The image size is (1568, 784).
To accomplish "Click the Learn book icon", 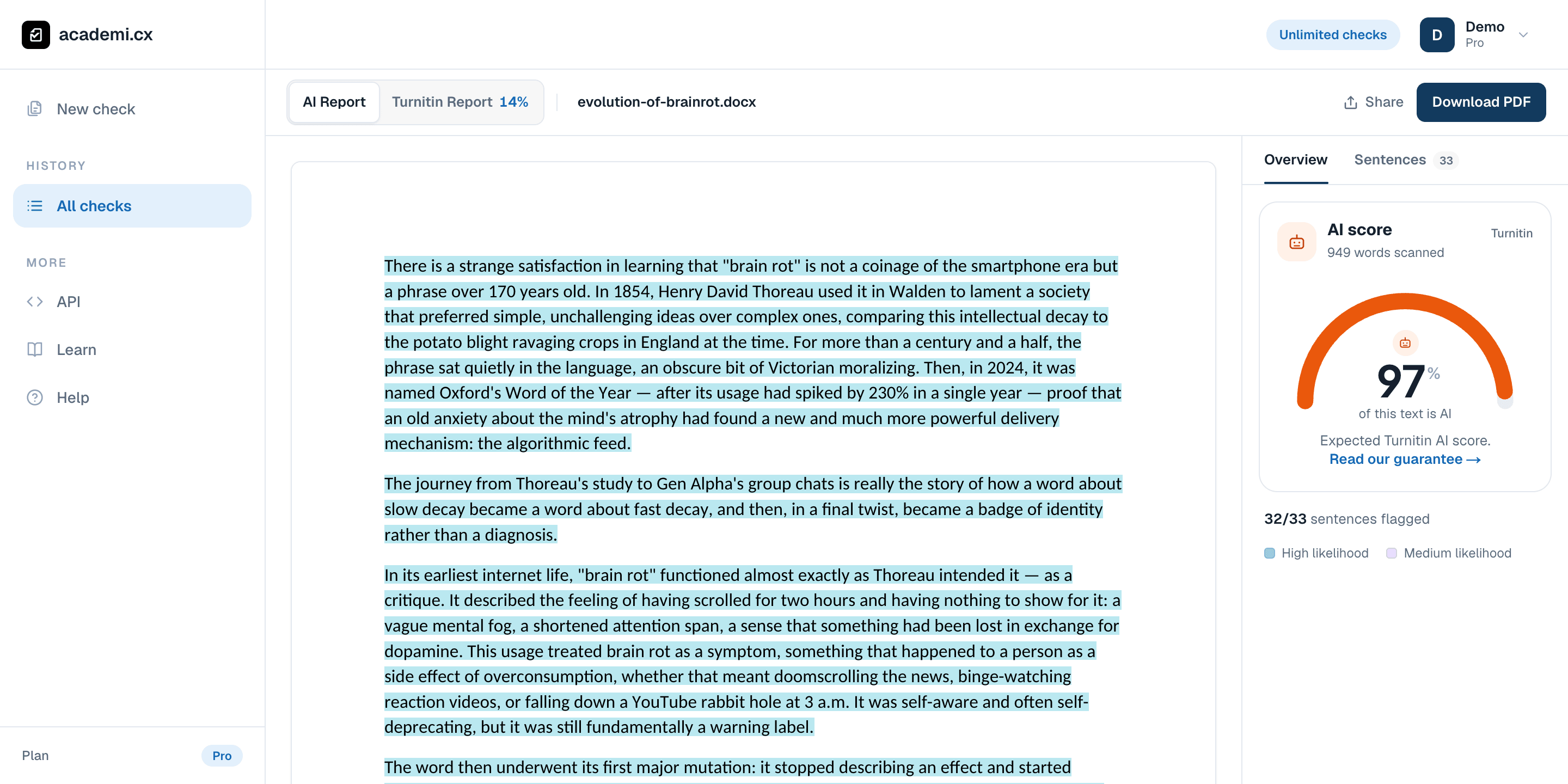I will click(35, 350).
